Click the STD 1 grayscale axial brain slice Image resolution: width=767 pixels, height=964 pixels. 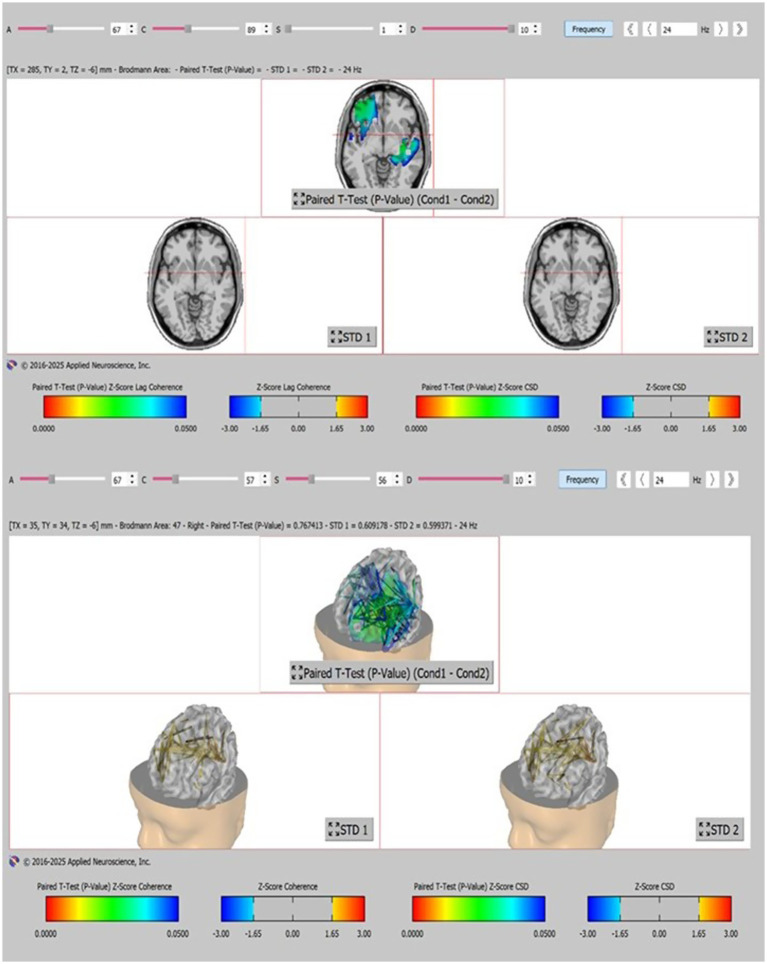[194, 284]
